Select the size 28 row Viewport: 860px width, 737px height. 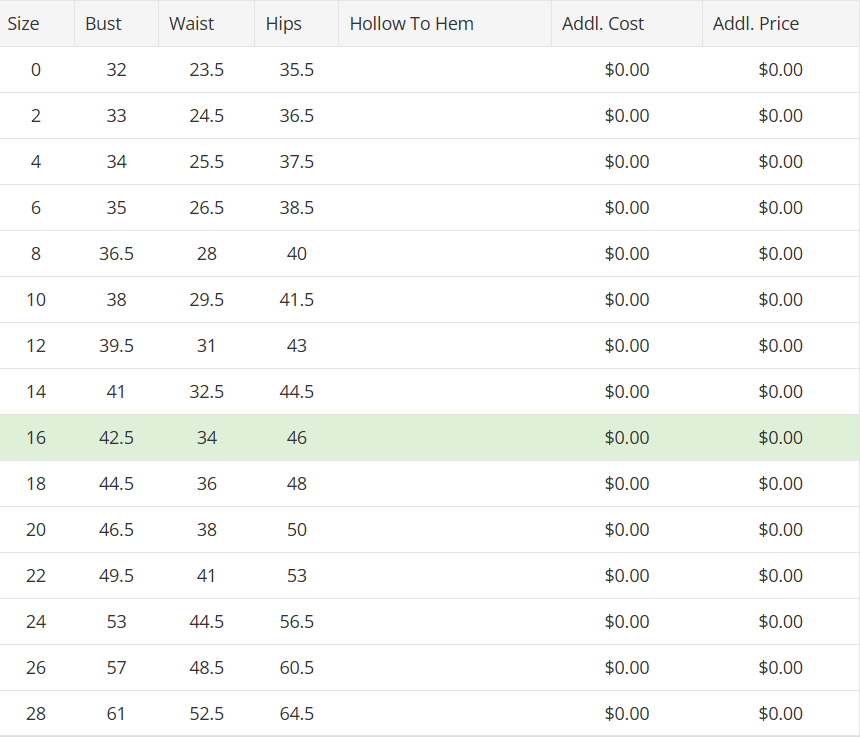click(x=429, y=713)
